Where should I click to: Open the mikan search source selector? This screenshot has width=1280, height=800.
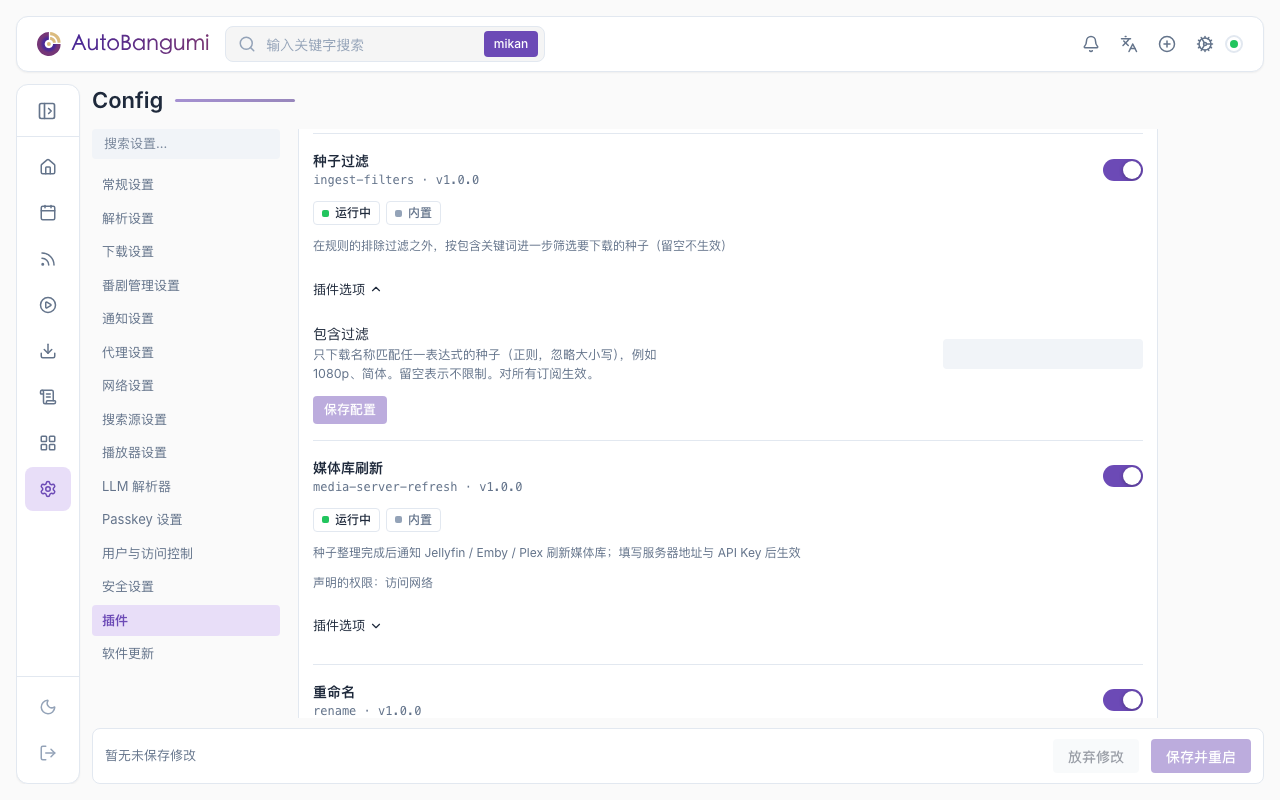(x=511, y=44)
